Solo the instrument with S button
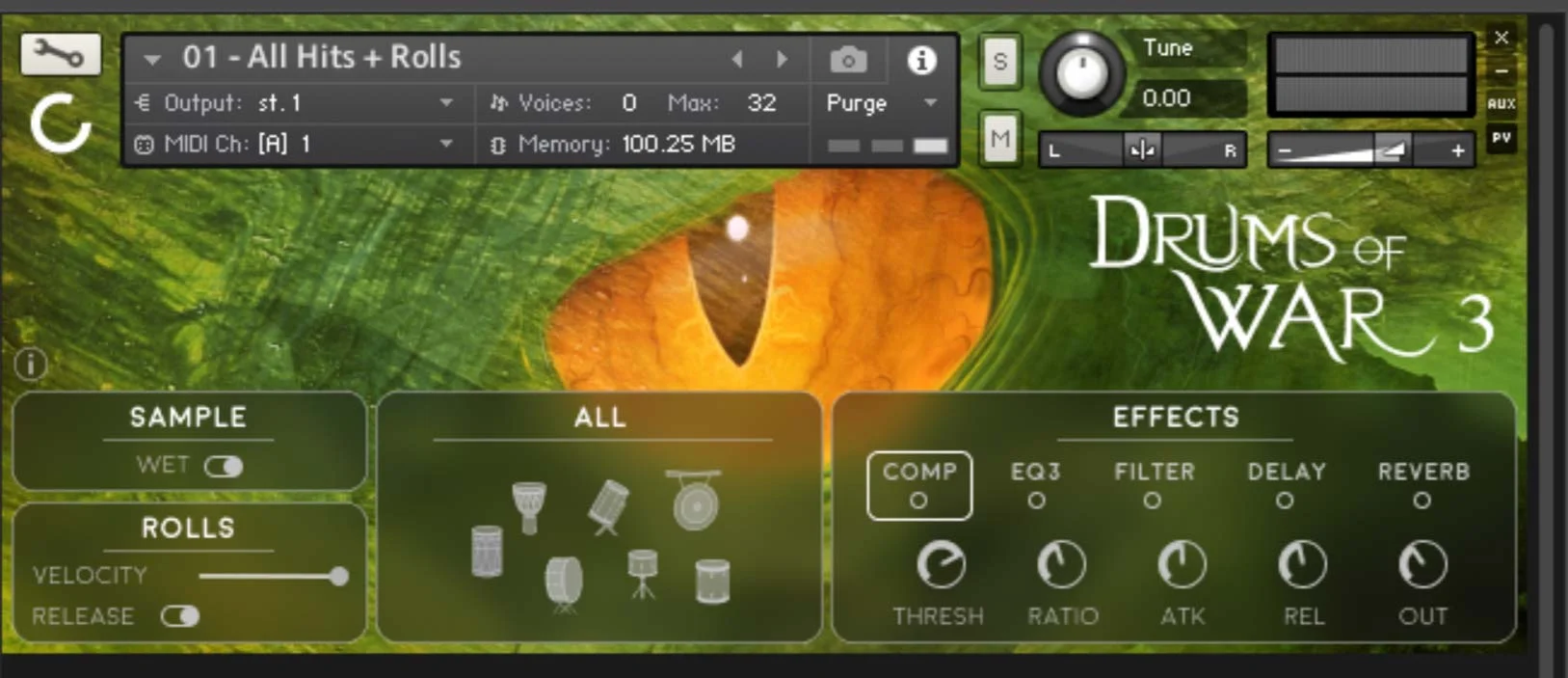Viewport: 1568px width, 678px height. coord(1000,62)
